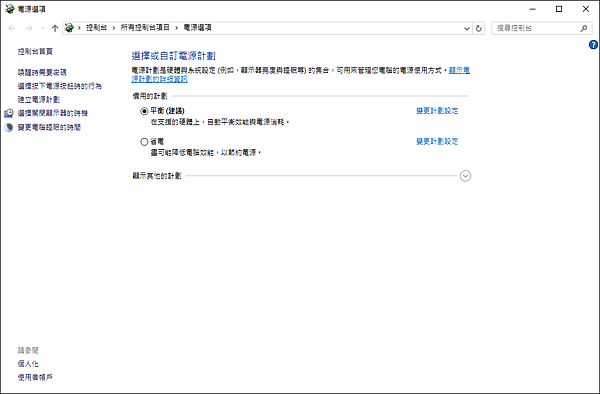This screenshot has height=394, width=600.
Task: Expand 顯示其他的計劃 chevron
Action: [465, 176]
